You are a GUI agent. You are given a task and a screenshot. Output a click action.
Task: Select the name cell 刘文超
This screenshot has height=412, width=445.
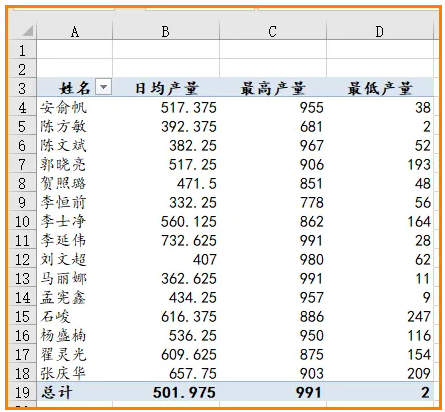[75, 259]
